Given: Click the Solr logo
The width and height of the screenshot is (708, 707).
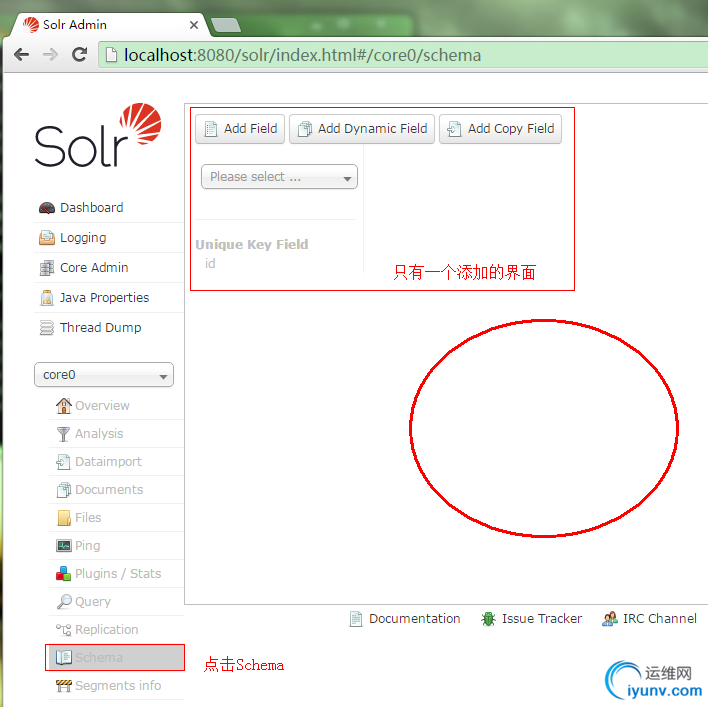Looking at the screenshot, I should (x=98, y=135).
